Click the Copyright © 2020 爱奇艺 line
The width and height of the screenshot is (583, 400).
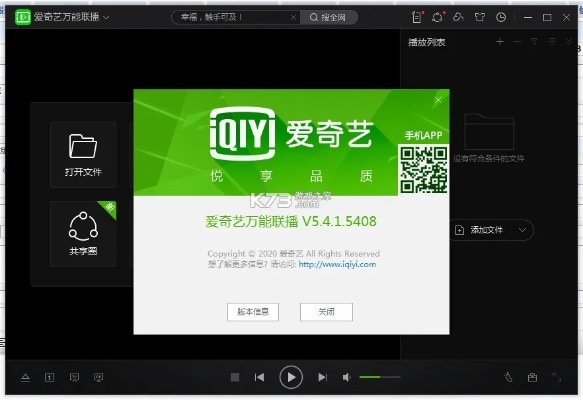click(293, 254)
